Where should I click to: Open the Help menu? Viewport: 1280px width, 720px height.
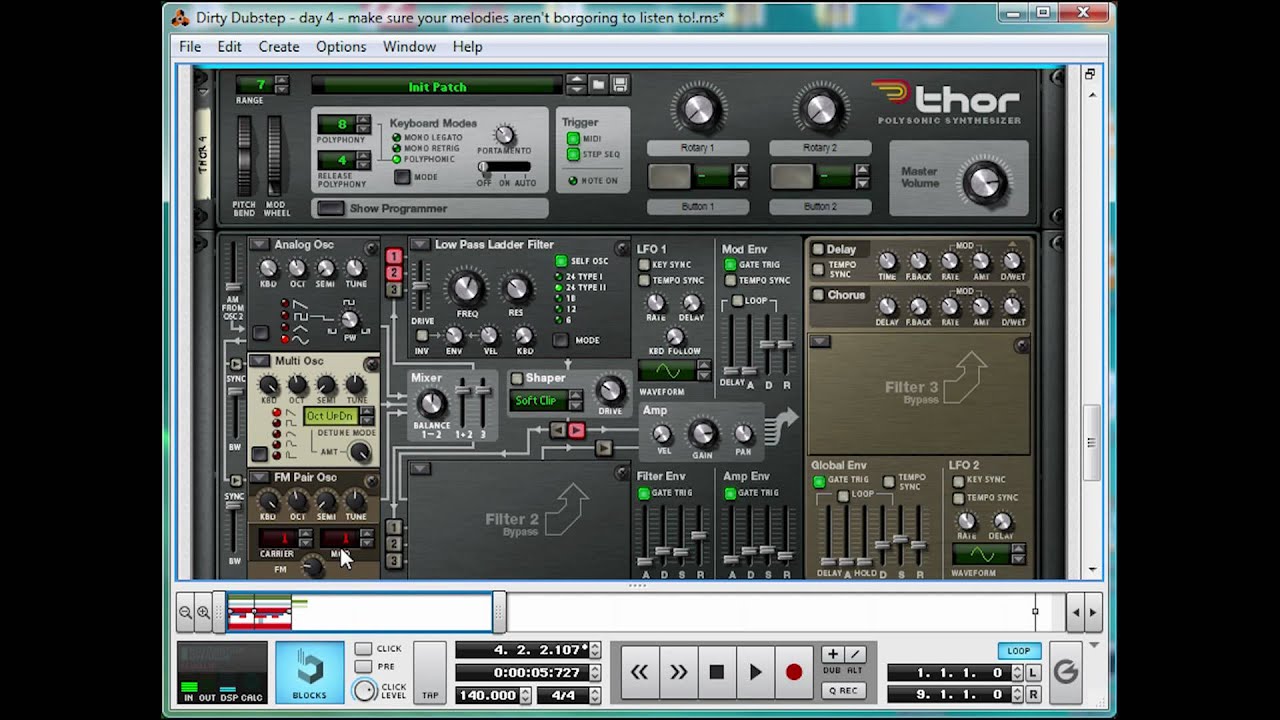(467, 47)
